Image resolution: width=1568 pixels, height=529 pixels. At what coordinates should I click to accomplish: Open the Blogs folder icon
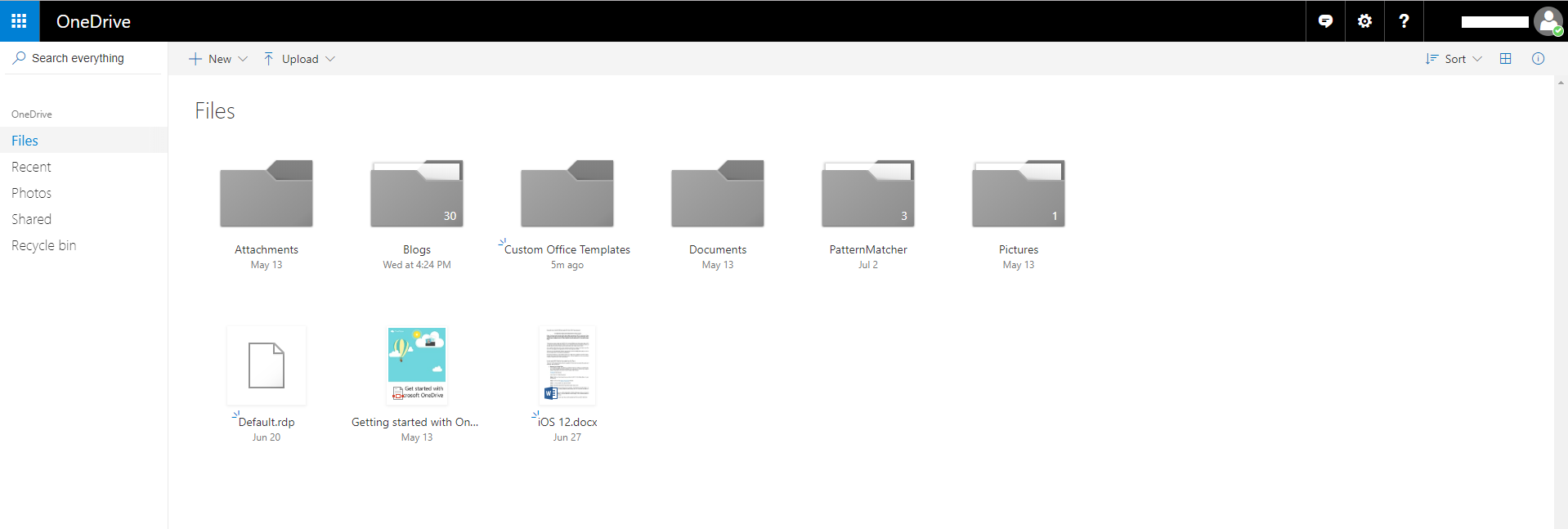click(417, 194)
